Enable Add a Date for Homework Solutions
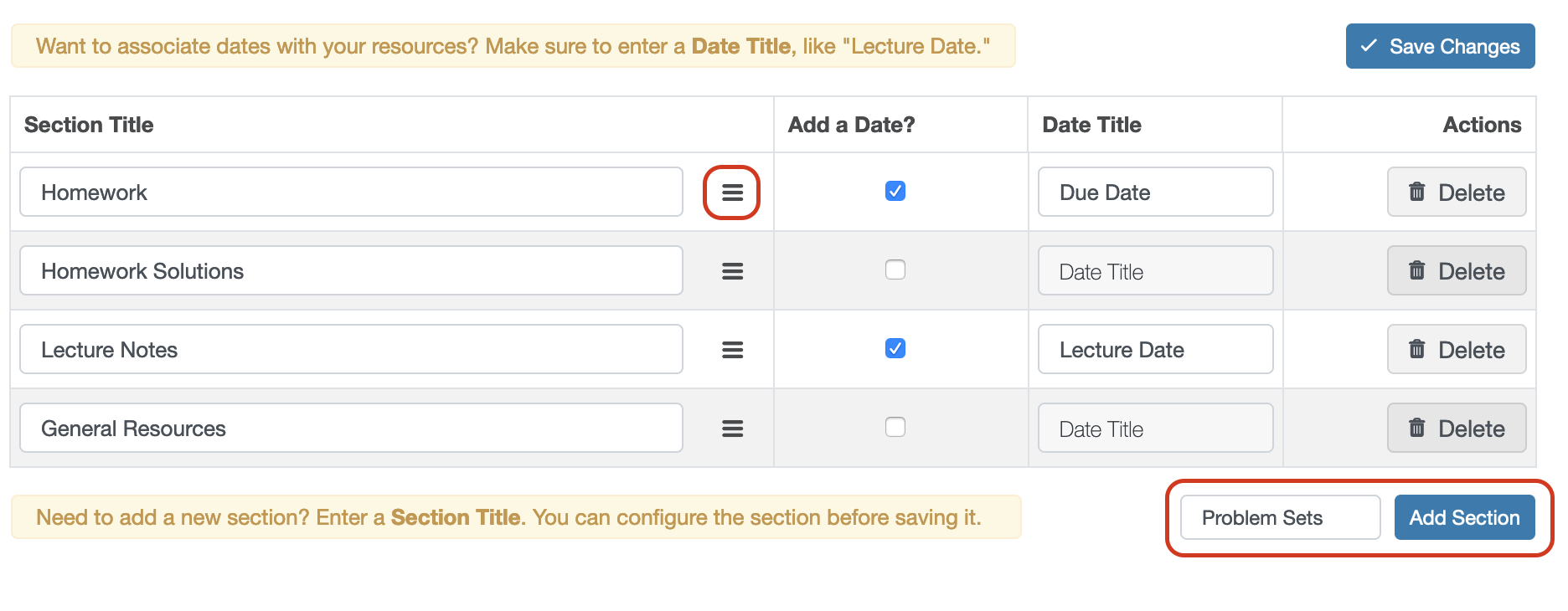The image size is (1568, 611). (895, 270)
